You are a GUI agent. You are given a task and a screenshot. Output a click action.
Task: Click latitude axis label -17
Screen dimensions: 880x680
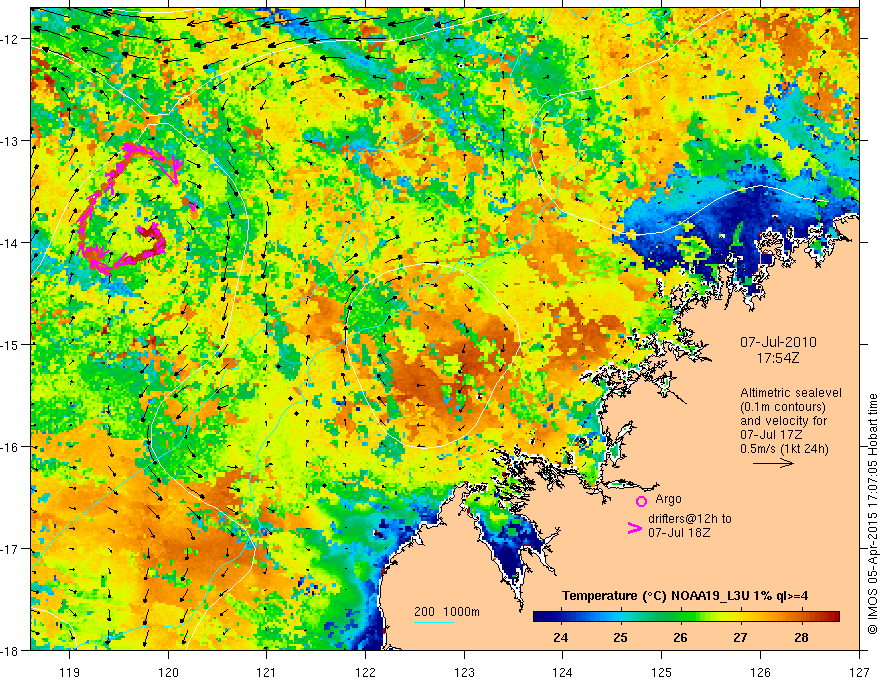click(x=11, y=549)
